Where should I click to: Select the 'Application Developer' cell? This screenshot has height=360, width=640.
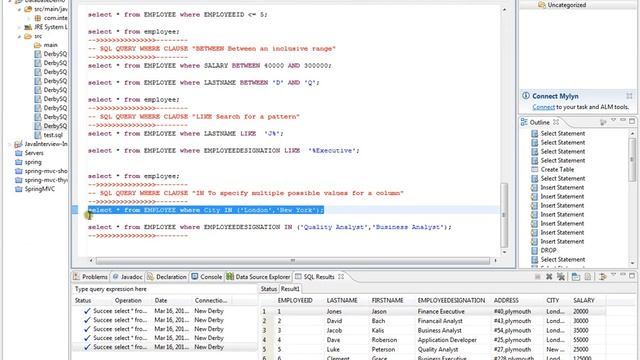pos(447,340)
